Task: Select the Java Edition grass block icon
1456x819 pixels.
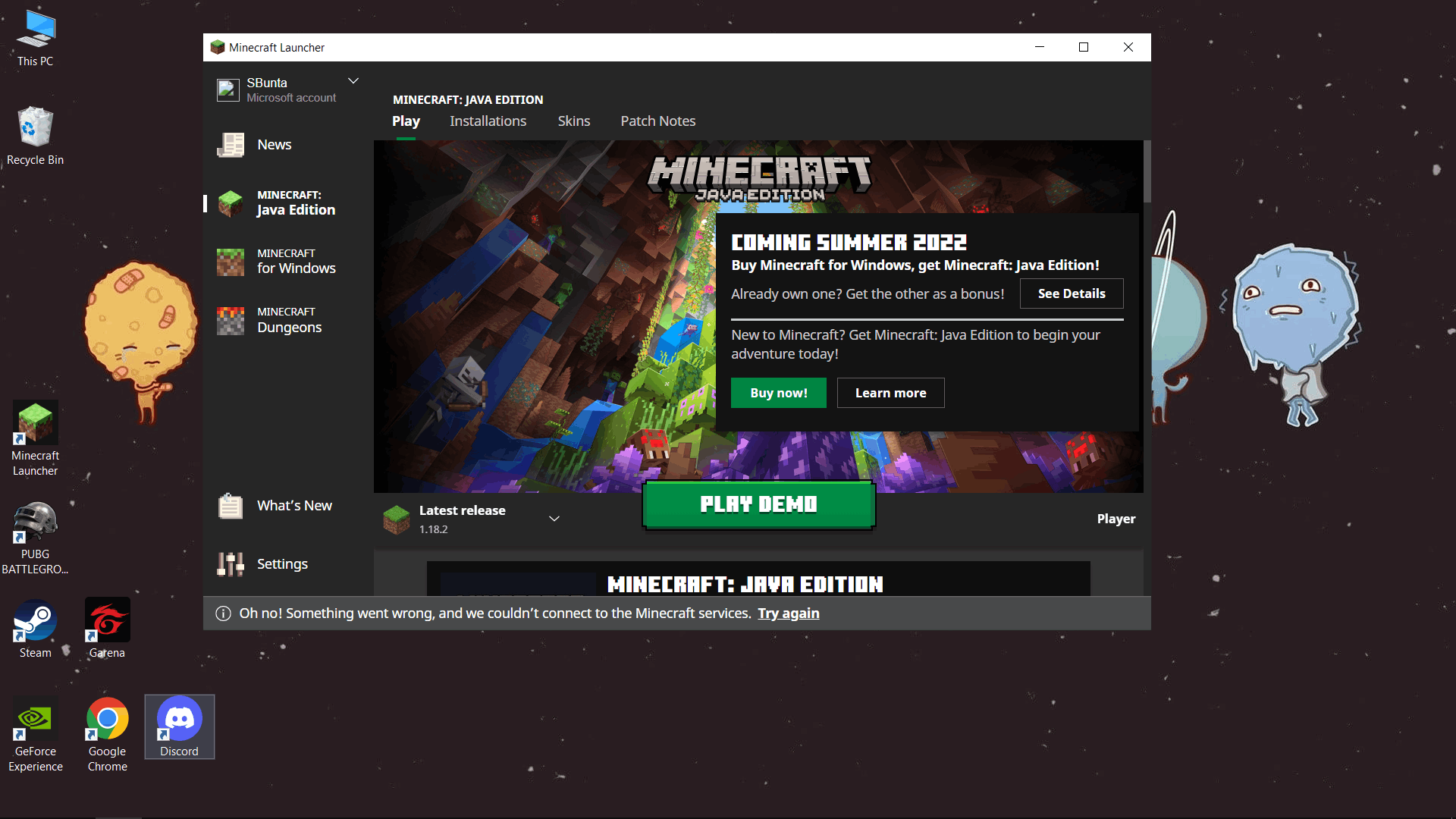Action: pyautogui.click(x=231, y=203)
